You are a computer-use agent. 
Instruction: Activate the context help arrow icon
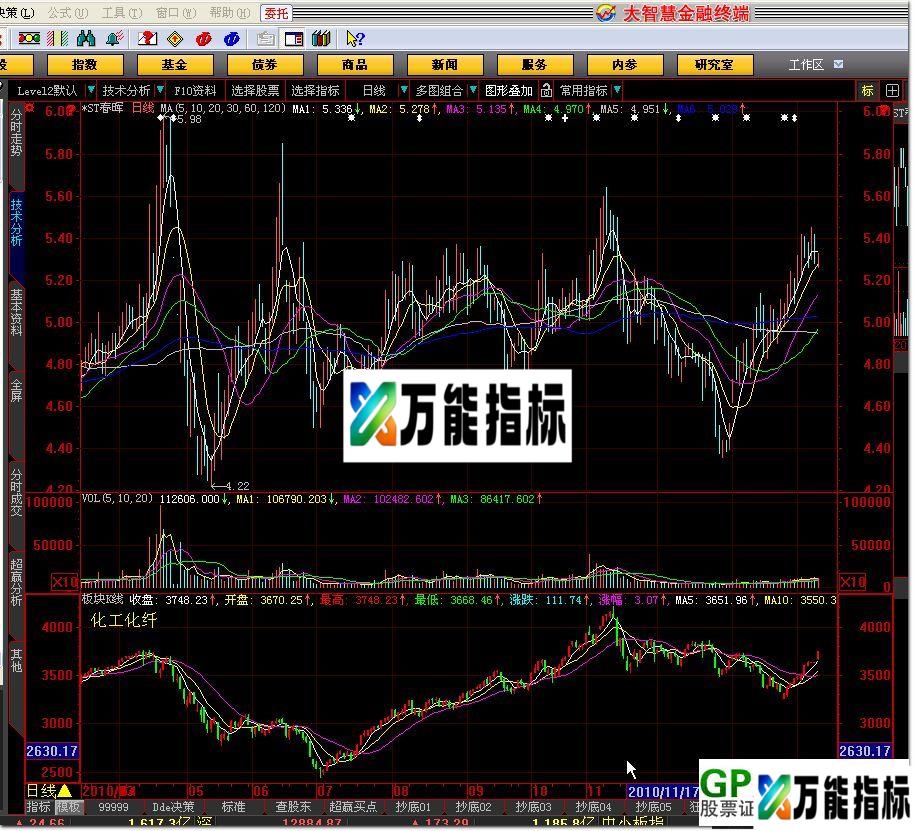[352, 38]
